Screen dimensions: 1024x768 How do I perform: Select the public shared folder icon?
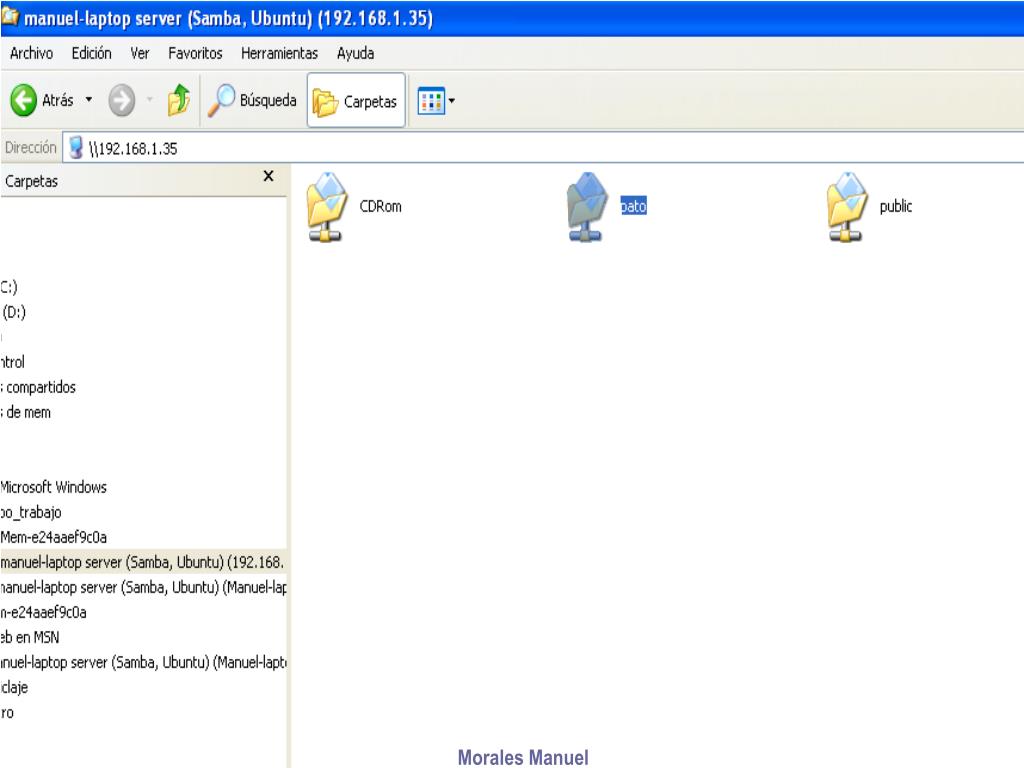[847, 207]
